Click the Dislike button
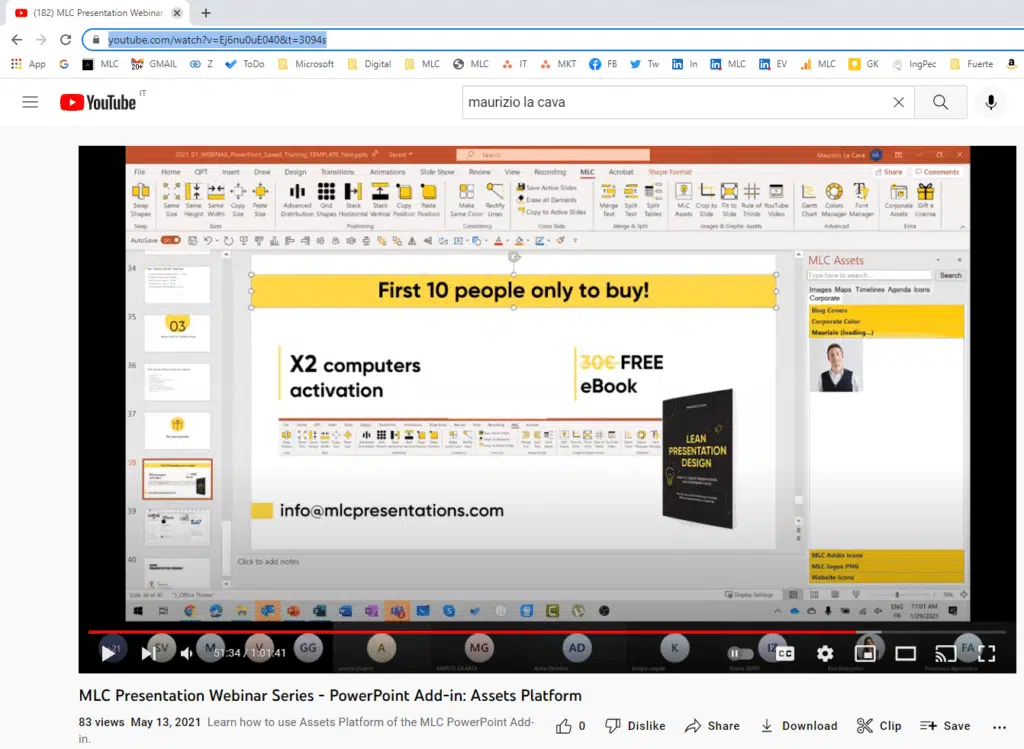Screen dimensions: 1024x749 635,726
